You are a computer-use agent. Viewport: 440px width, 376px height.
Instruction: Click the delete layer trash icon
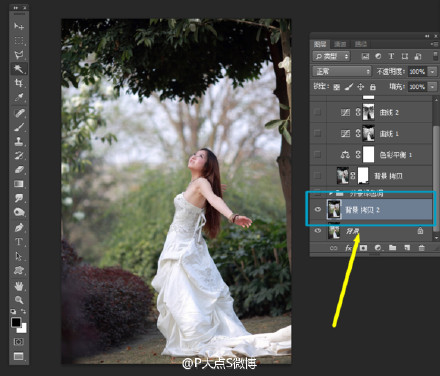[x=421, y=248]
